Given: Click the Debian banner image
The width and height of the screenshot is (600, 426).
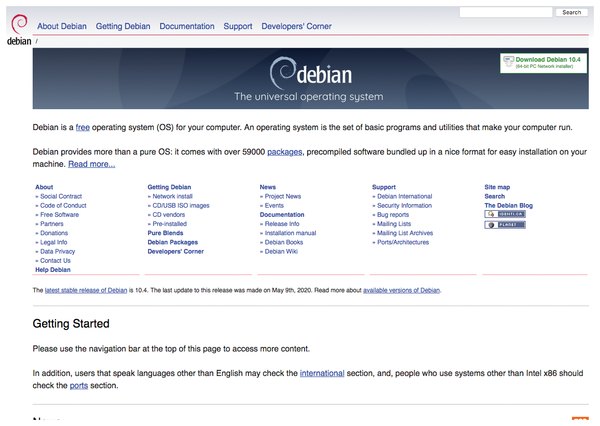Looking at the screenshot, I should tap(310, 78).
